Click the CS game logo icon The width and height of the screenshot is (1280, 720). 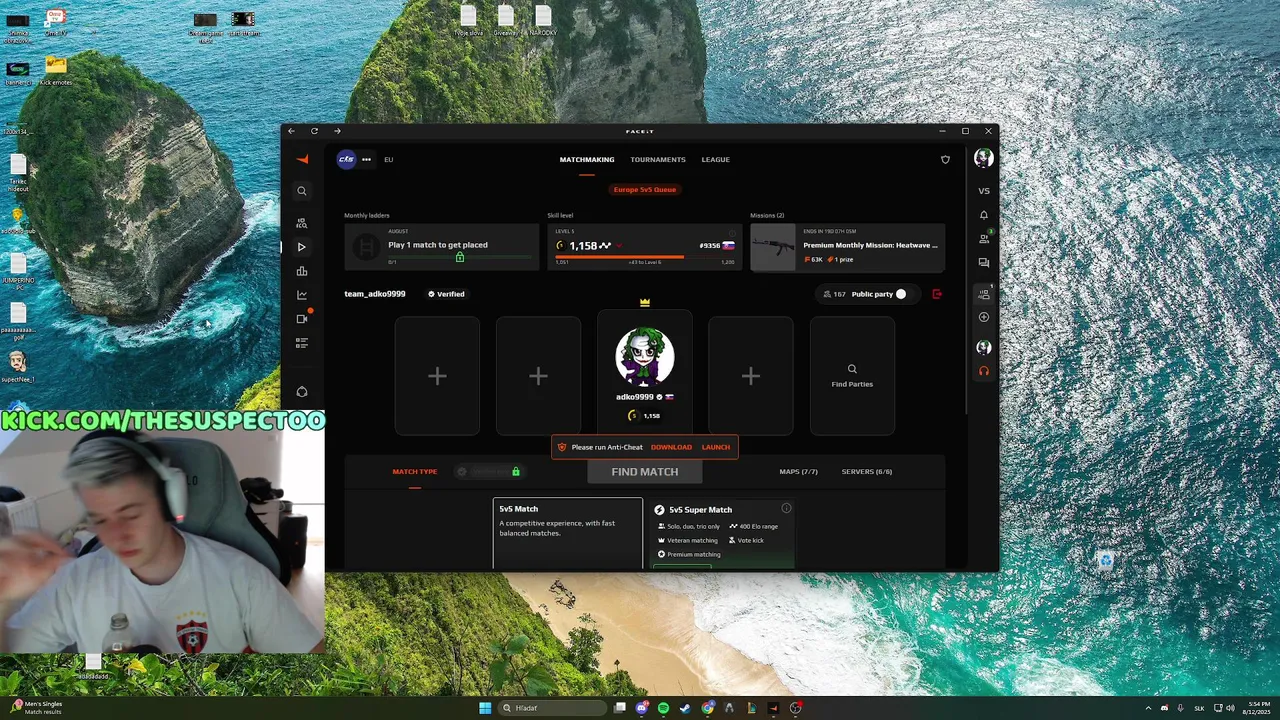[x=346, y=159]
